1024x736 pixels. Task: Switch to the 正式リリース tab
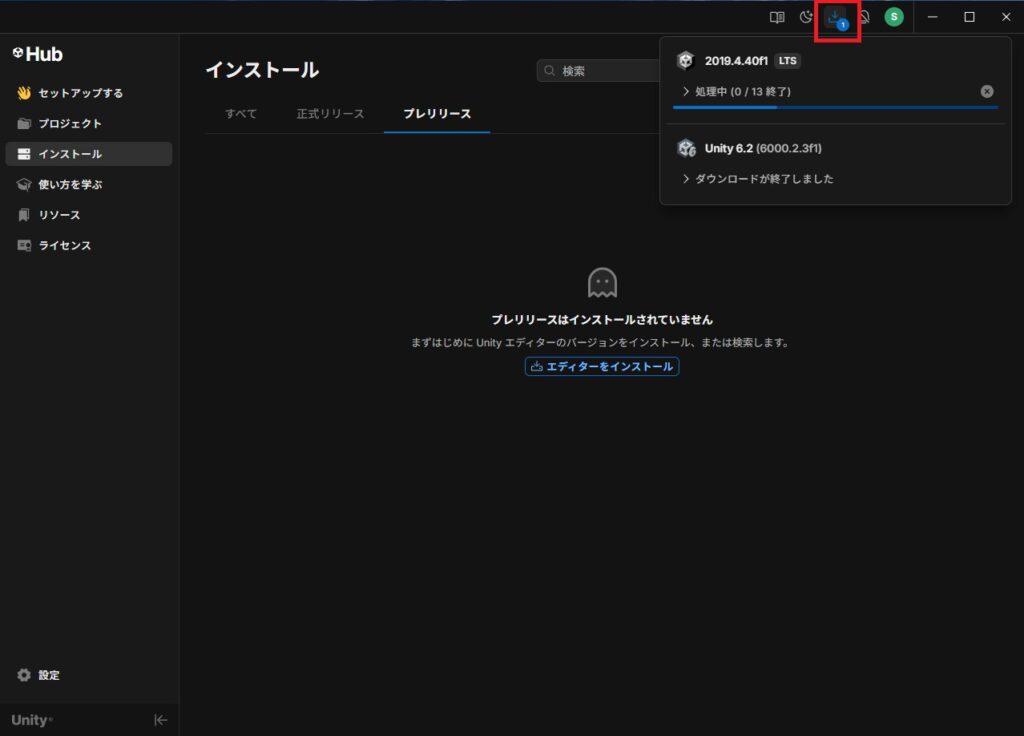tap(330, 114)
